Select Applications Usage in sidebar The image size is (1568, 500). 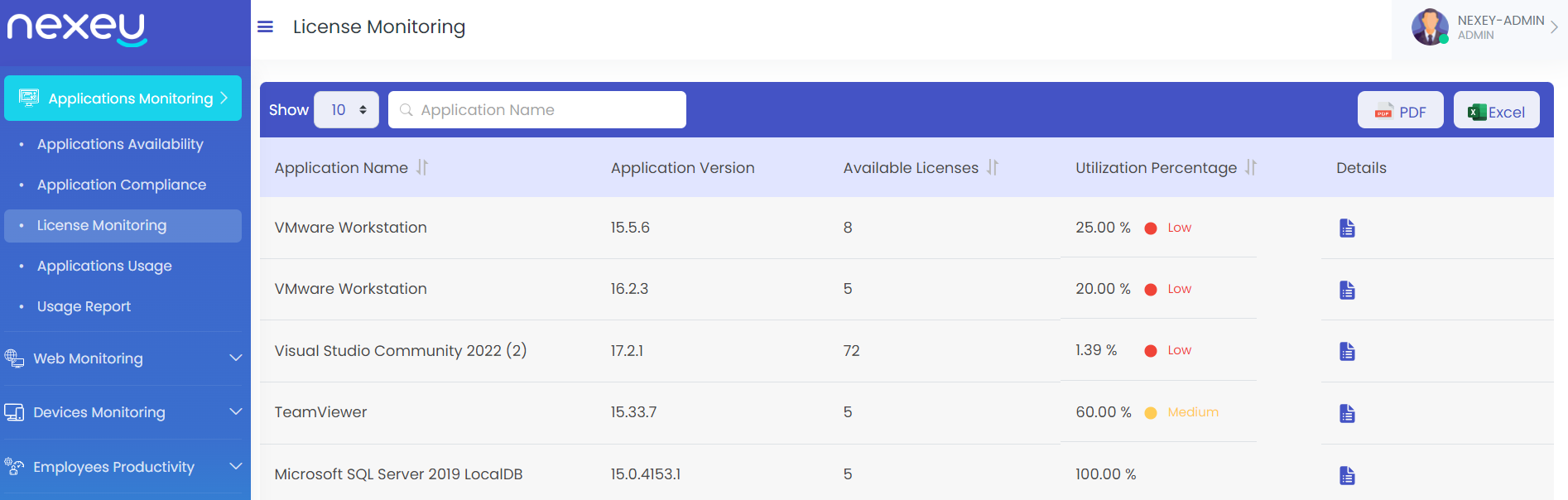pos(104,266)
